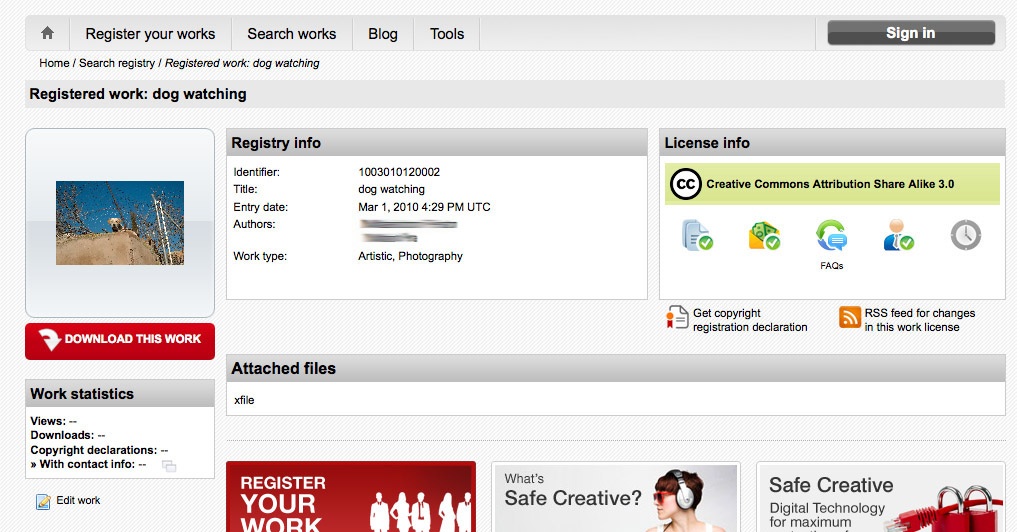The width and height of the screenshot is (1017, 532).
Task: Open the Search works menu
Action: (292, 34)
